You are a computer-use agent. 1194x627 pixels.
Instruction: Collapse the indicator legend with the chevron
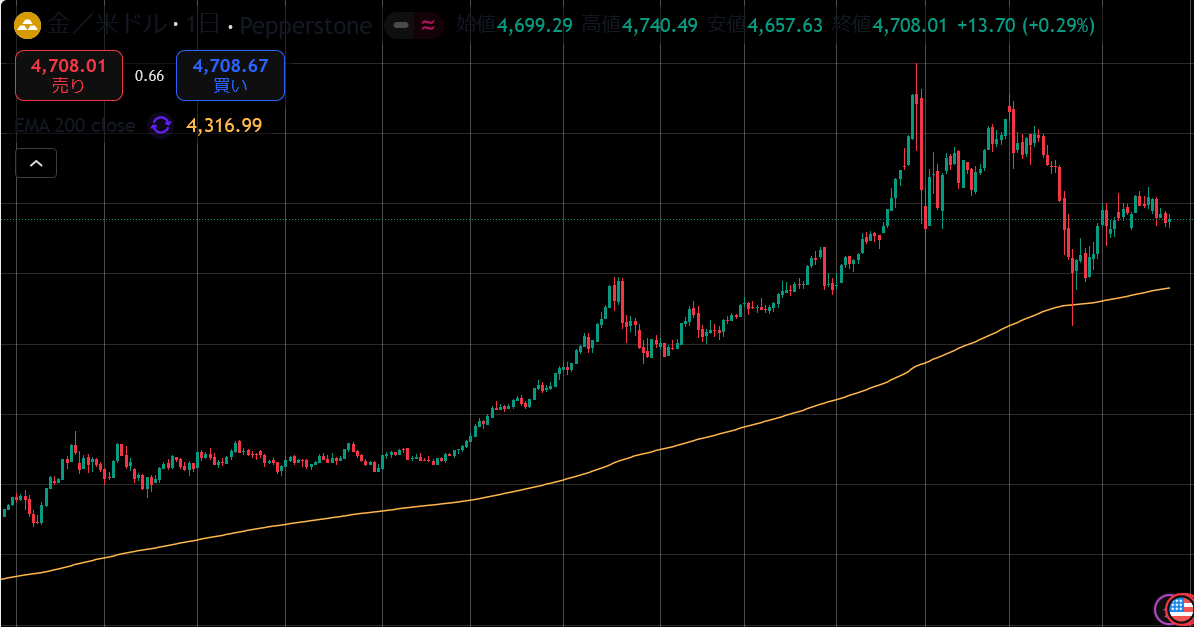coord(36,163)
